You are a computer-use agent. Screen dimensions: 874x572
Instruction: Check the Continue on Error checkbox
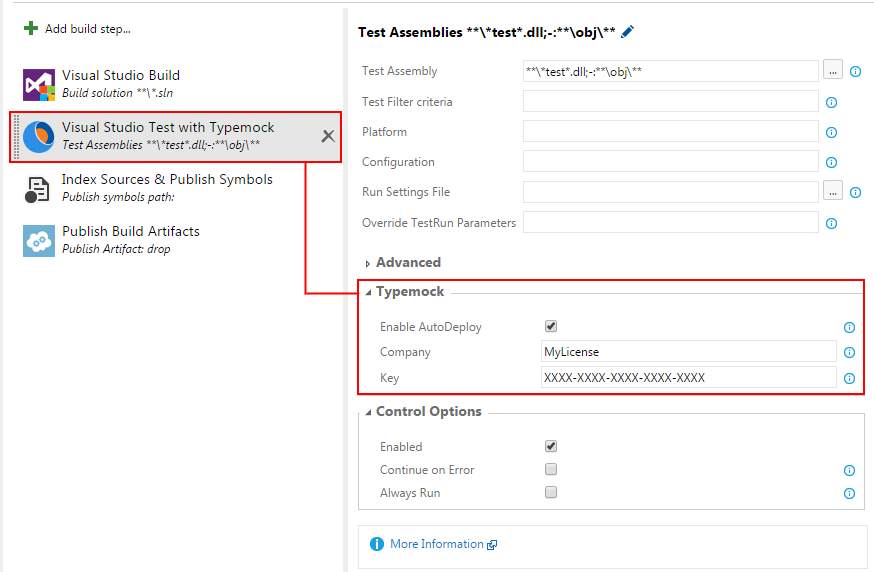pyautogui.click(x=551, y=469)
